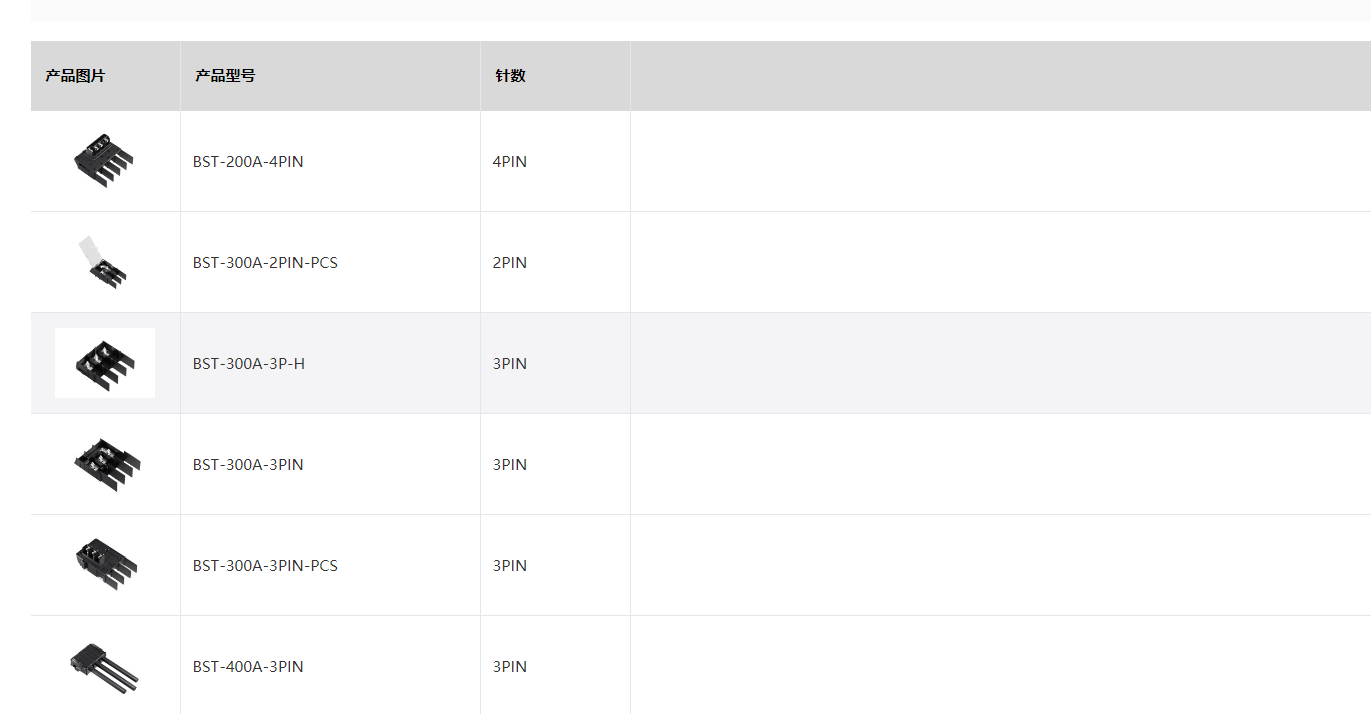
Task: Click the BST-300A-2PIN-PCS product thumbnail
Action: pos(104,263)
